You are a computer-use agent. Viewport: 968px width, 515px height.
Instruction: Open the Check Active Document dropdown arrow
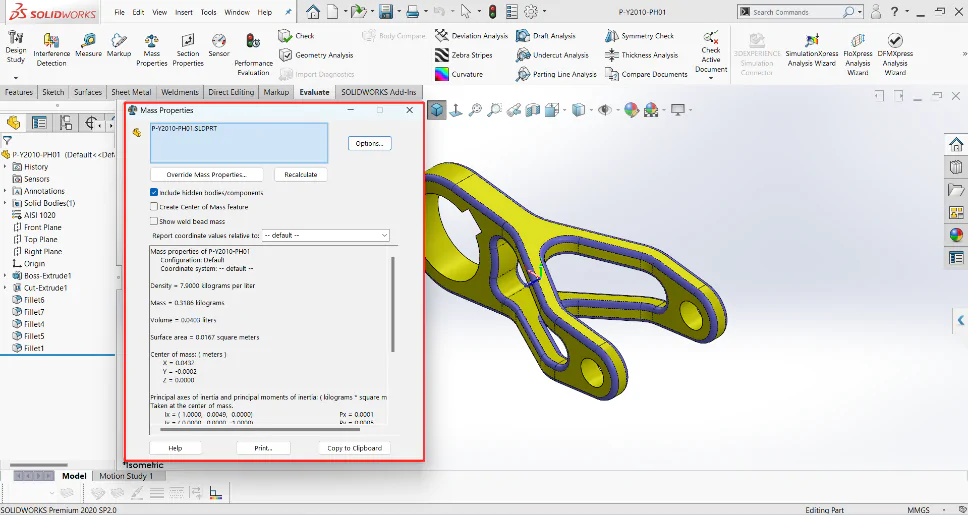(x=710, y=78)
